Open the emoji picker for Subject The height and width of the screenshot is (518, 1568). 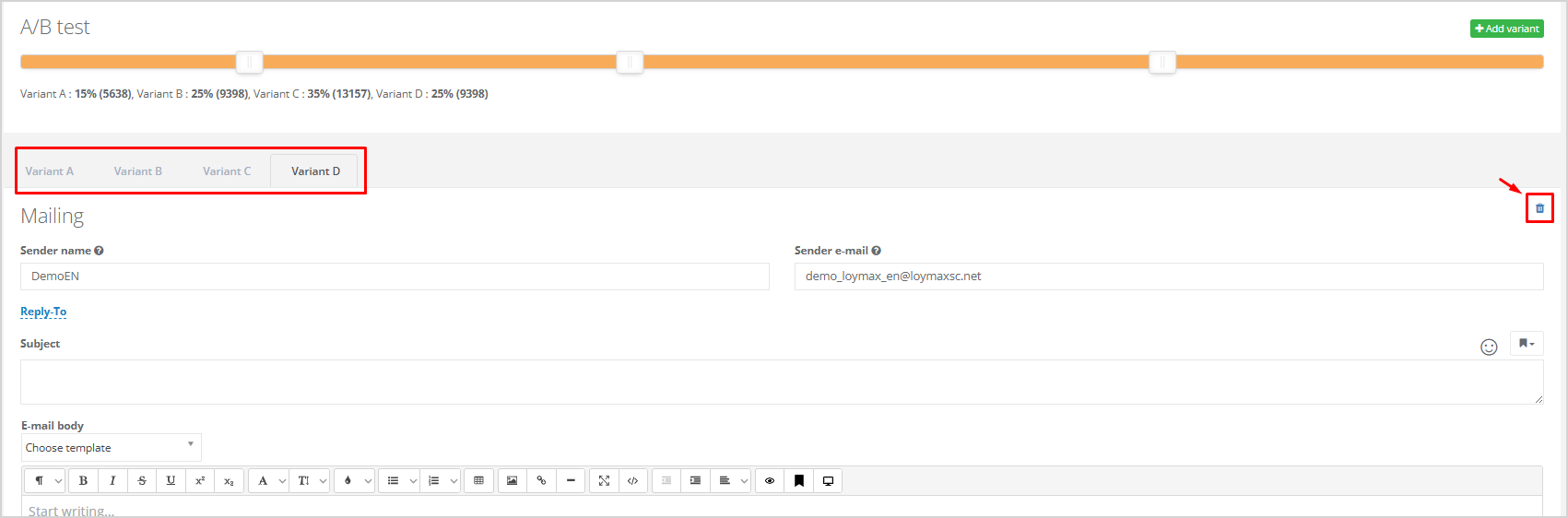(x=1489, y=347)
